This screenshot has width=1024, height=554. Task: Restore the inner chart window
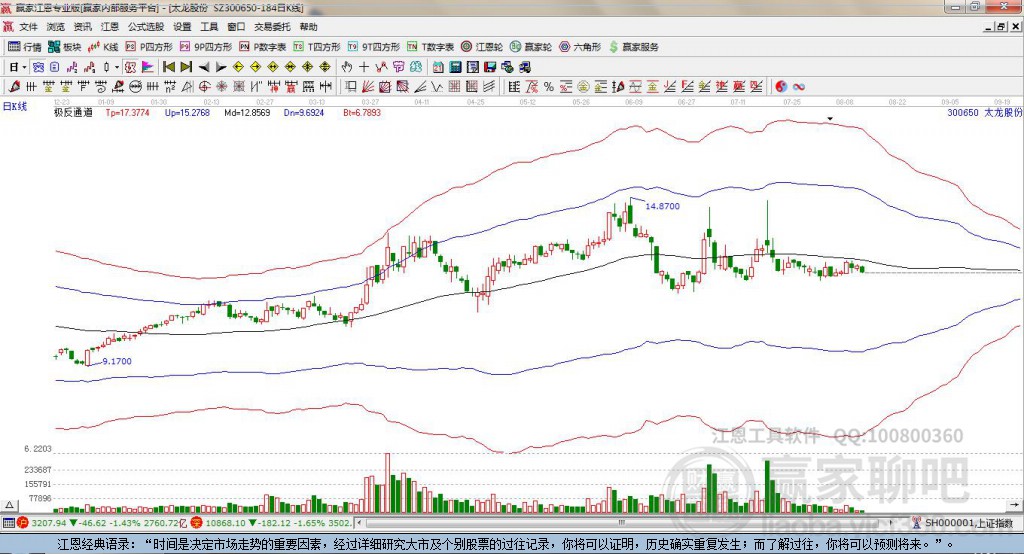[1001, 27]
